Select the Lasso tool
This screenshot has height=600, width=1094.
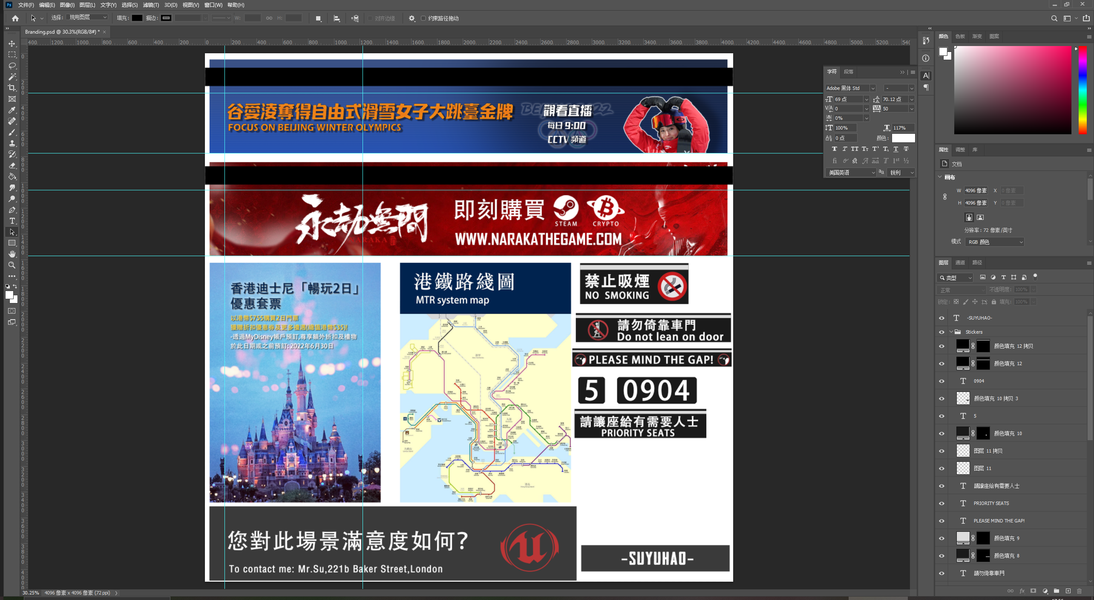click(12, 66)
